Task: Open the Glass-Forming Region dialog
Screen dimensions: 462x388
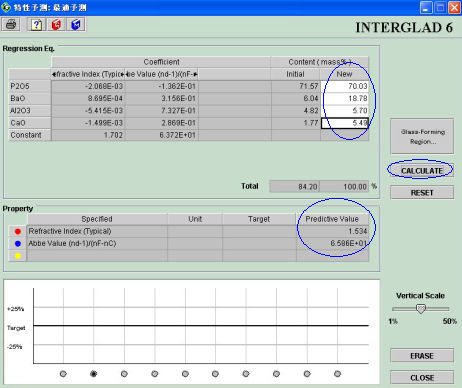Action: coord(422,136)
